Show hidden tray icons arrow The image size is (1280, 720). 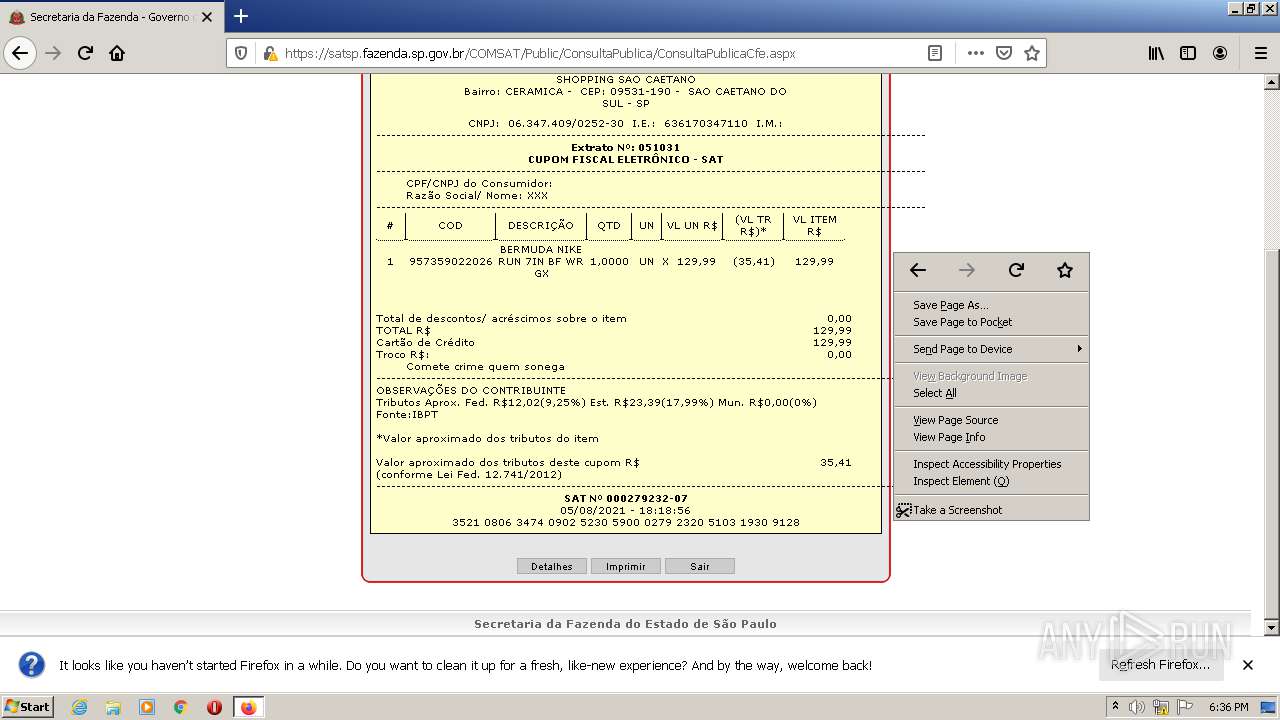pos(1115,707)
